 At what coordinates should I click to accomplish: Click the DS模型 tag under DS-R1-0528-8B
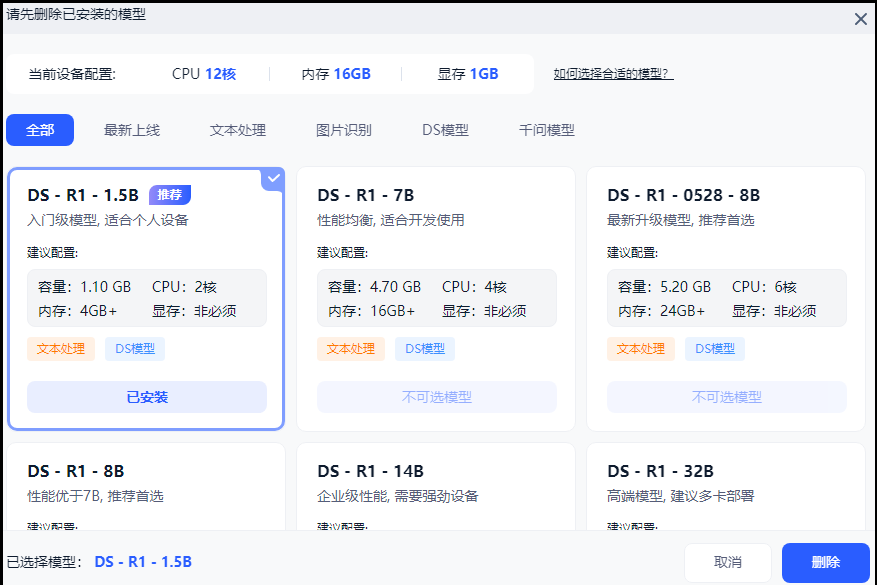pos(715,348)
